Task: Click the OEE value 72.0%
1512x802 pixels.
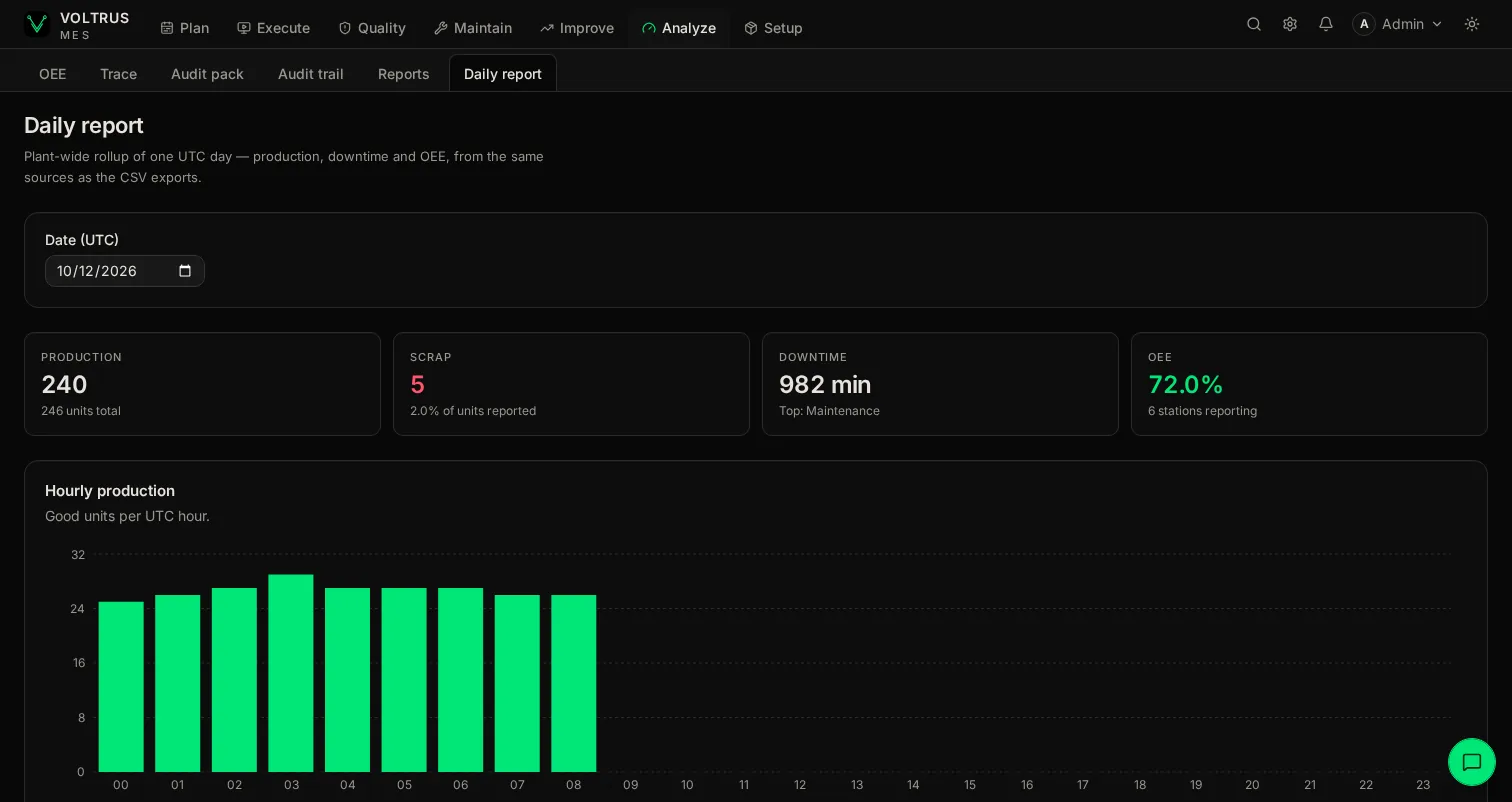Action: (1186, 385)
